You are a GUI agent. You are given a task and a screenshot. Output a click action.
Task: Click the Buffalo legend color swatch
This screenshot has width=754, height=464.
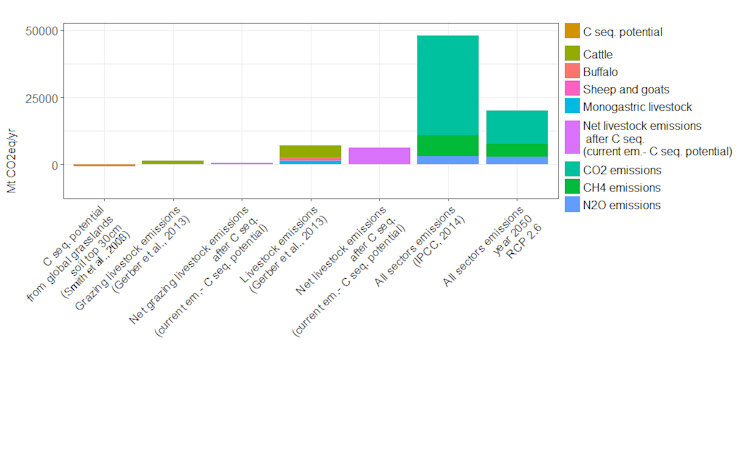click(x=572, y=71)
